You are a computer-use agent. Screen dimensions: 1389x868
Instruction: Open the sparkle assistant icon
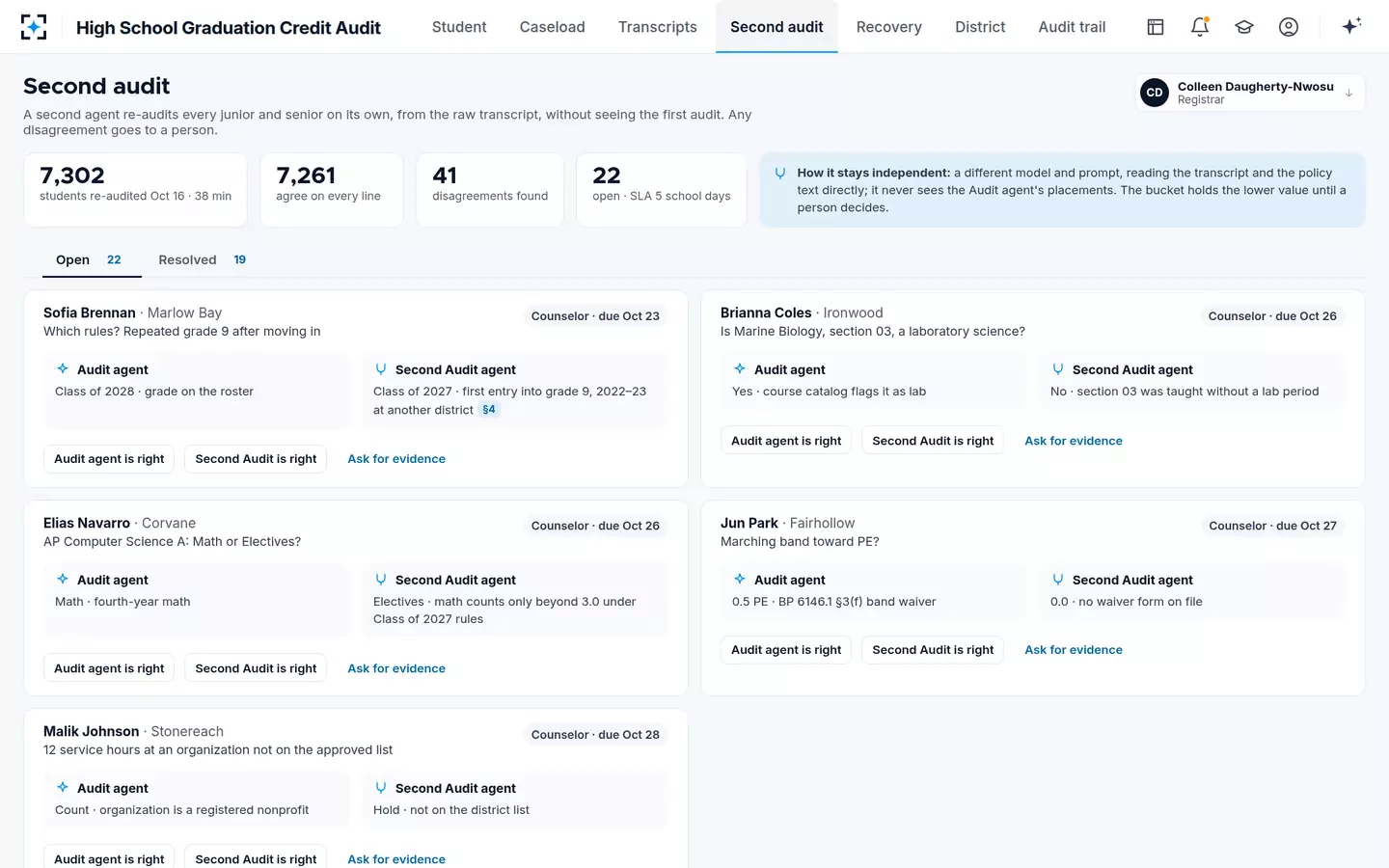[1351, 26]
